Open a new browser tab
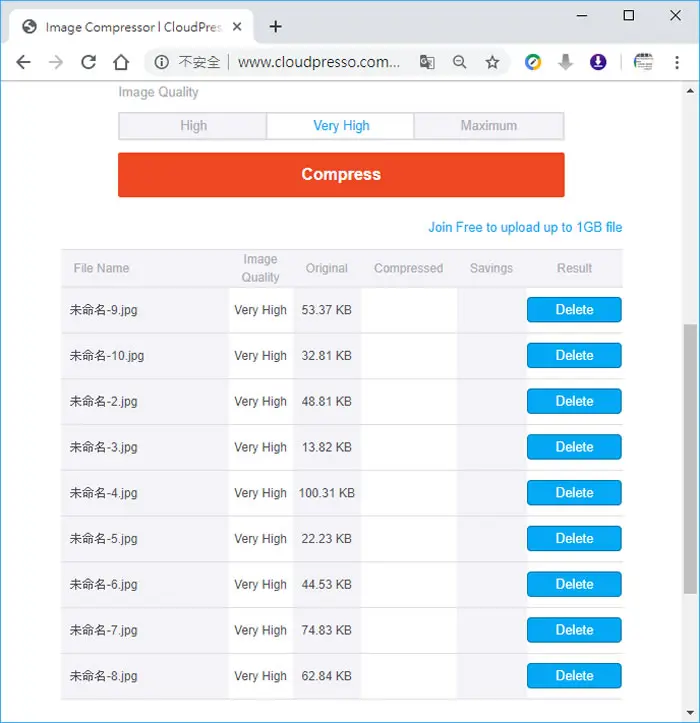Viewport: 700px width, 723px height. [275, 27]
